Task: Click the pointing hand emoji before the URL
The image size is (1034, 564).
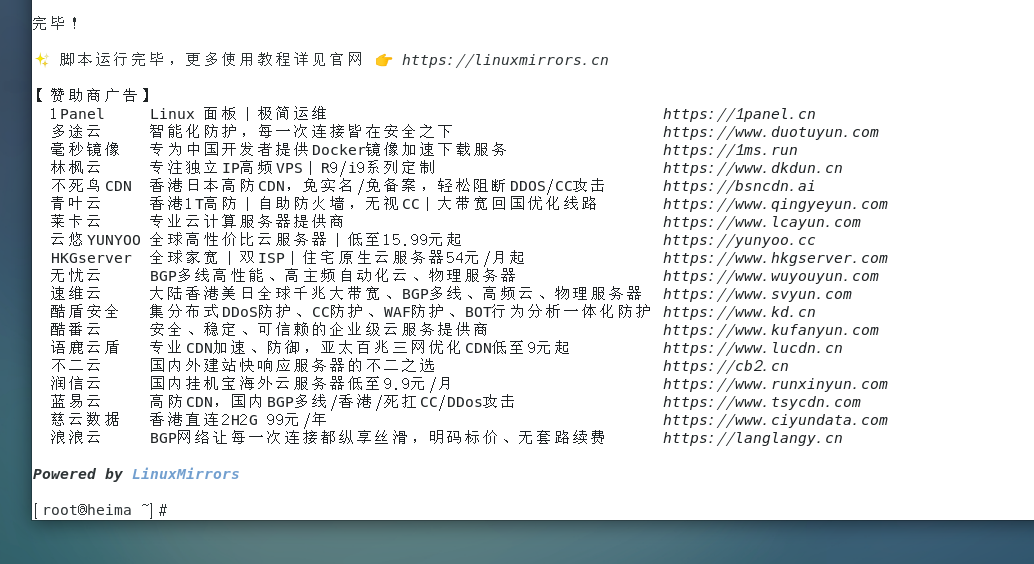Action: (x=384, y=60)
